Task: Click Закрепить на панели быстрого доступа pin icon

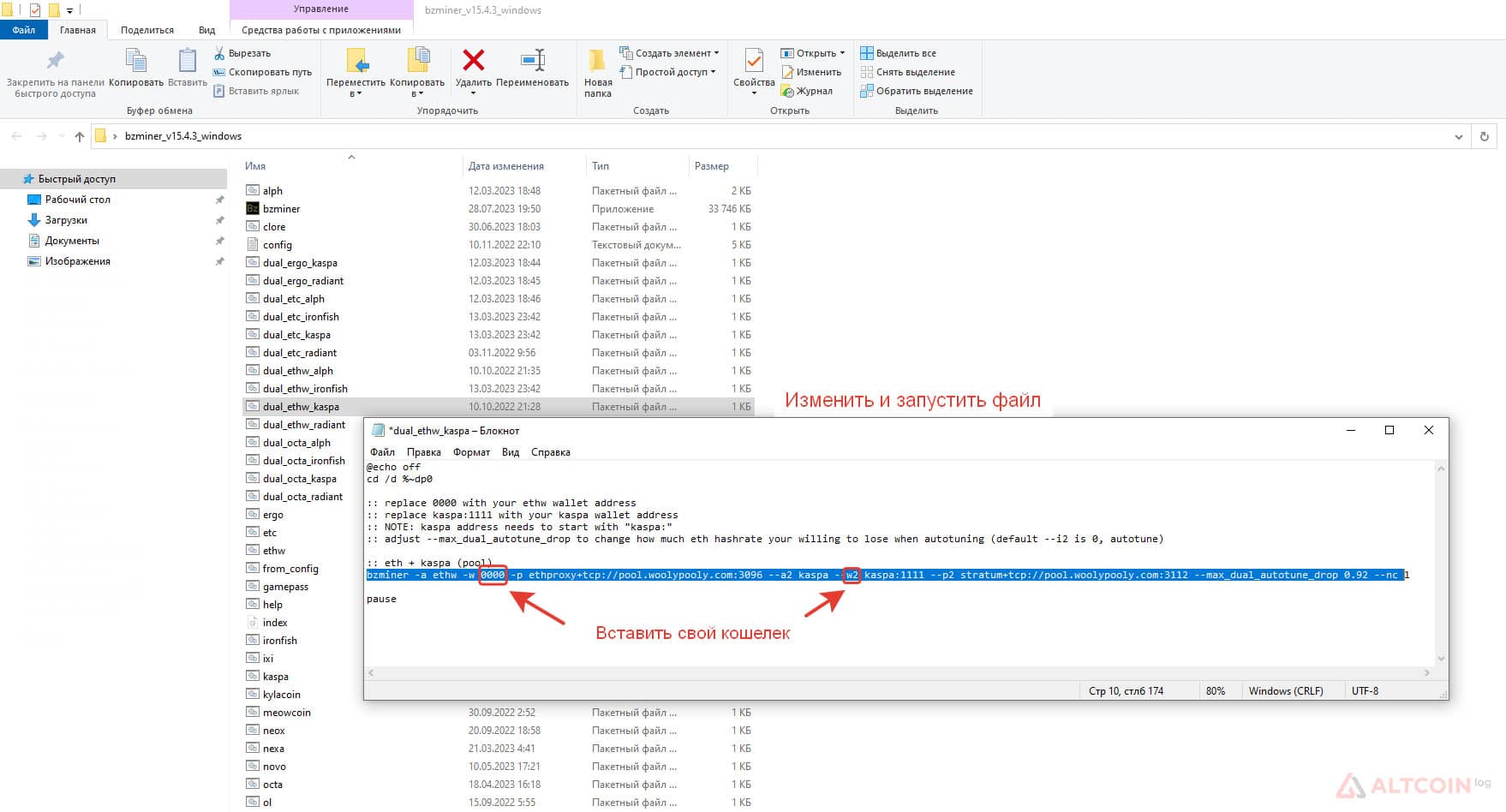Action: [x=55, y=60]
